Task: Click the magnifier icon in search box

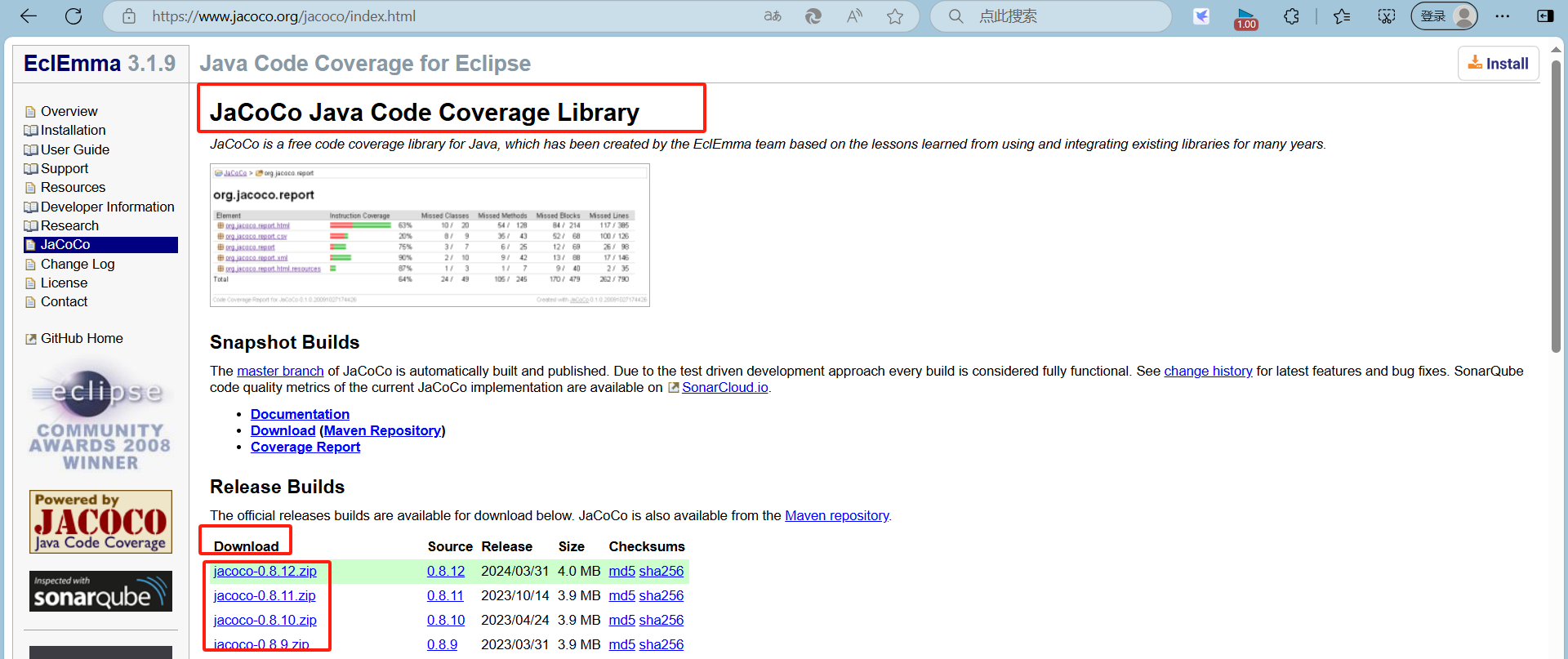Action: click(x=955, y=16)
